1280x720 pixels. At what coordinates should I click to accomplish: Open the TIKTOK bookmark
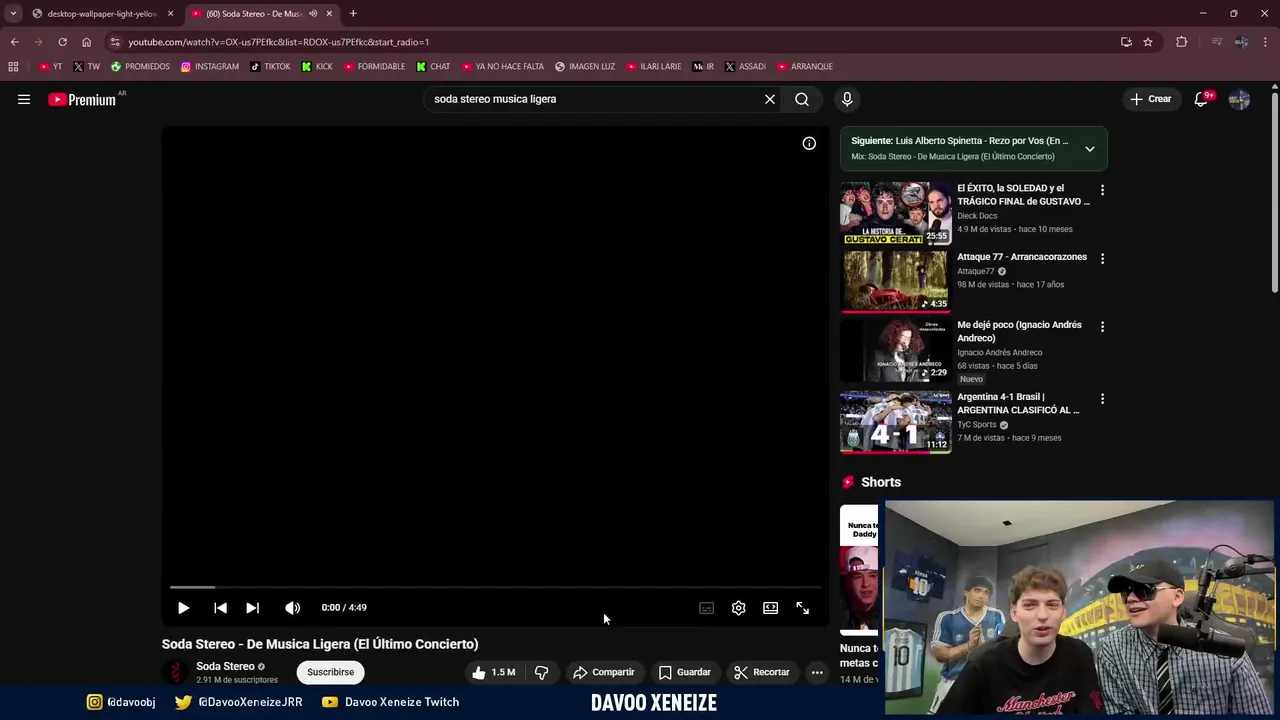[270, 67]
